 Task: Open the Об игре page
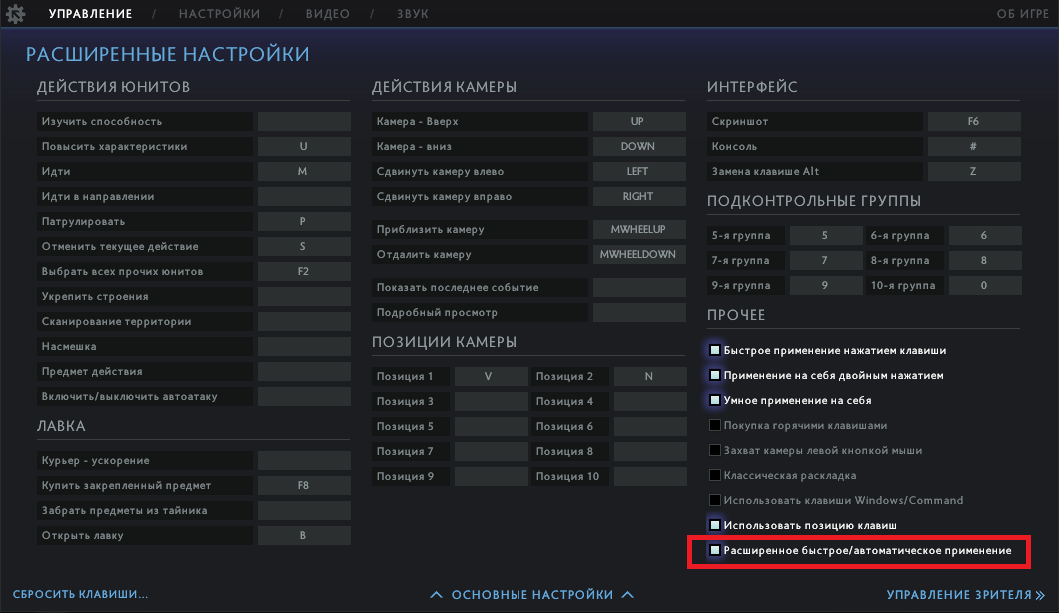click(x=1021, y=14)
